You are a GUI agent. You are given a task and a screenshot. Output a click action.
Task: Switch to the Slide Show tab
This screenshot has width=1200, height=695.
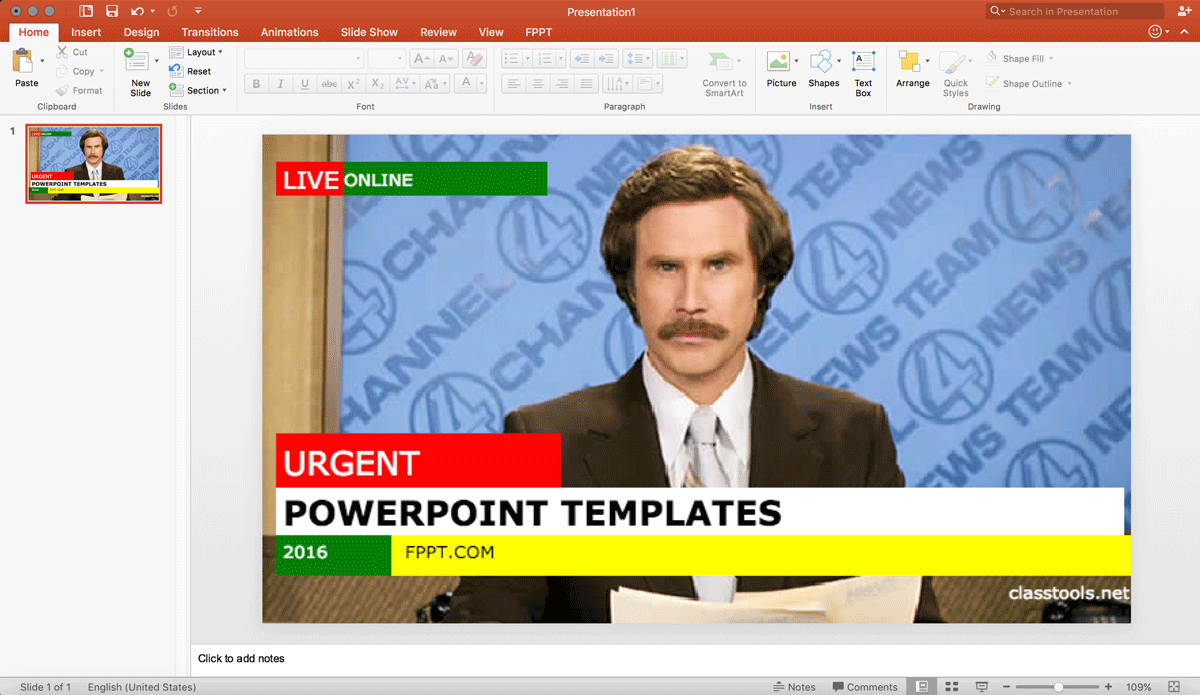pos(369,32)
